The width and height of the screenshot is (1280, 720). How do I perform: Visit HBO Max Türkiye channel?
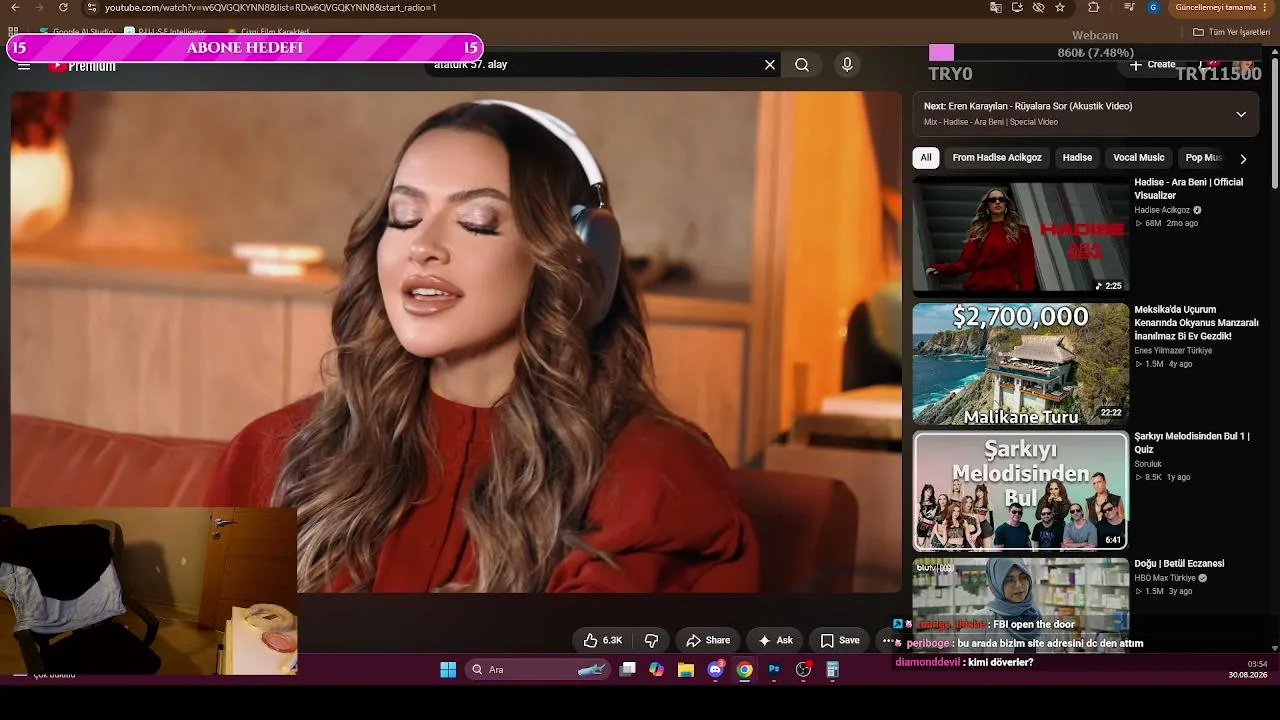tap(1165, 578)
